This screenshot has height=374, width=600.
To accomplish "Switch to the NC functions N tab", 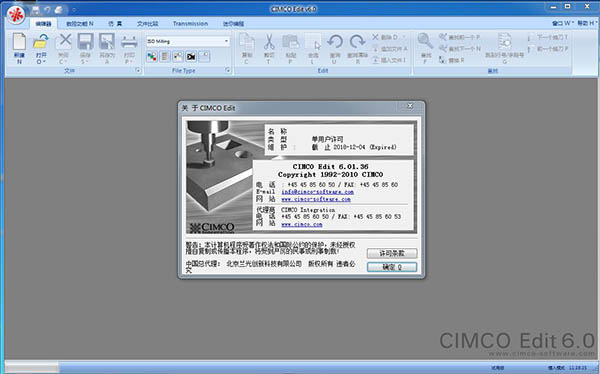I will click(80, 24).
